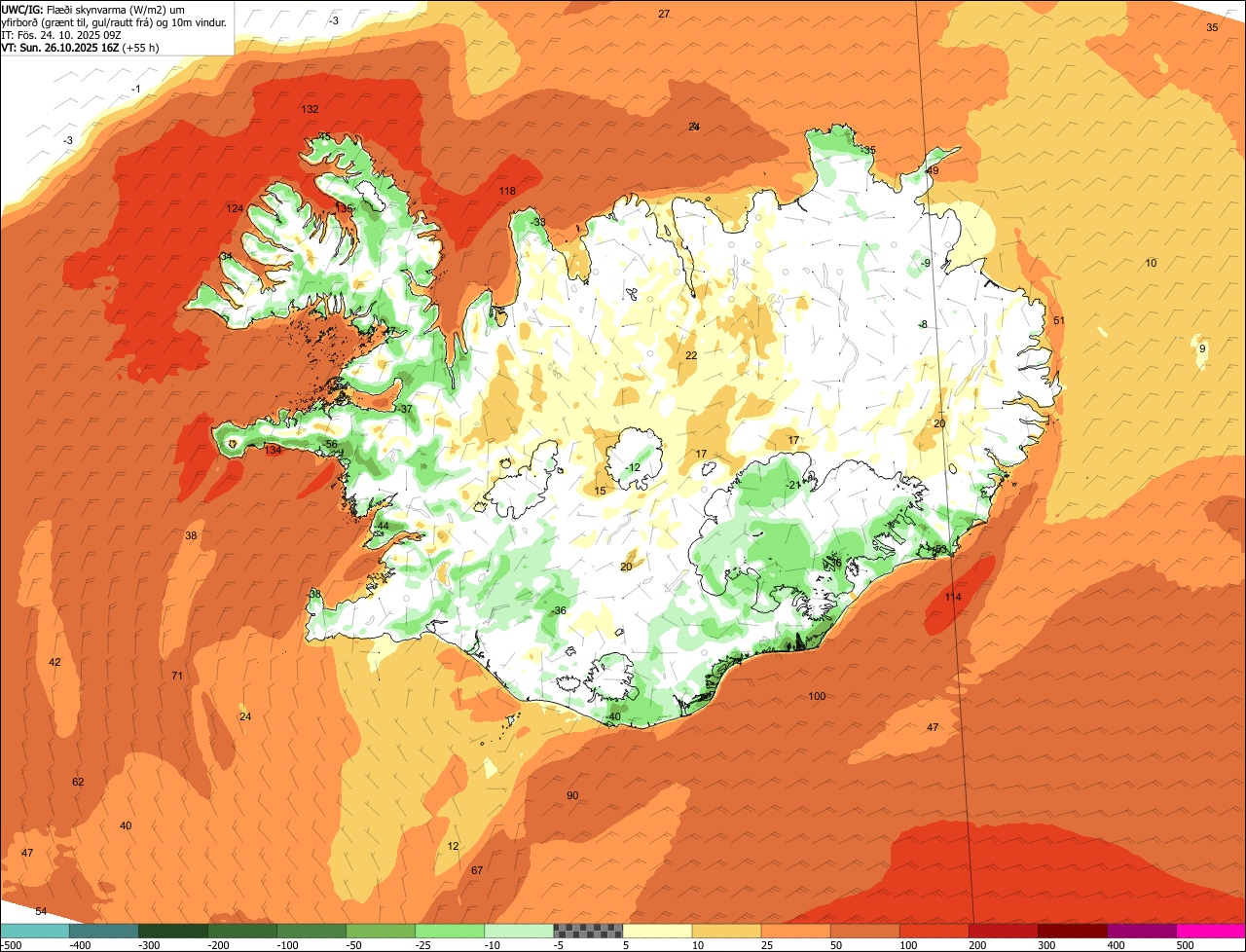Pick the checkered gray legend swatch
This screenshot has height=952, width=1246.
click(x=588, y=931)
